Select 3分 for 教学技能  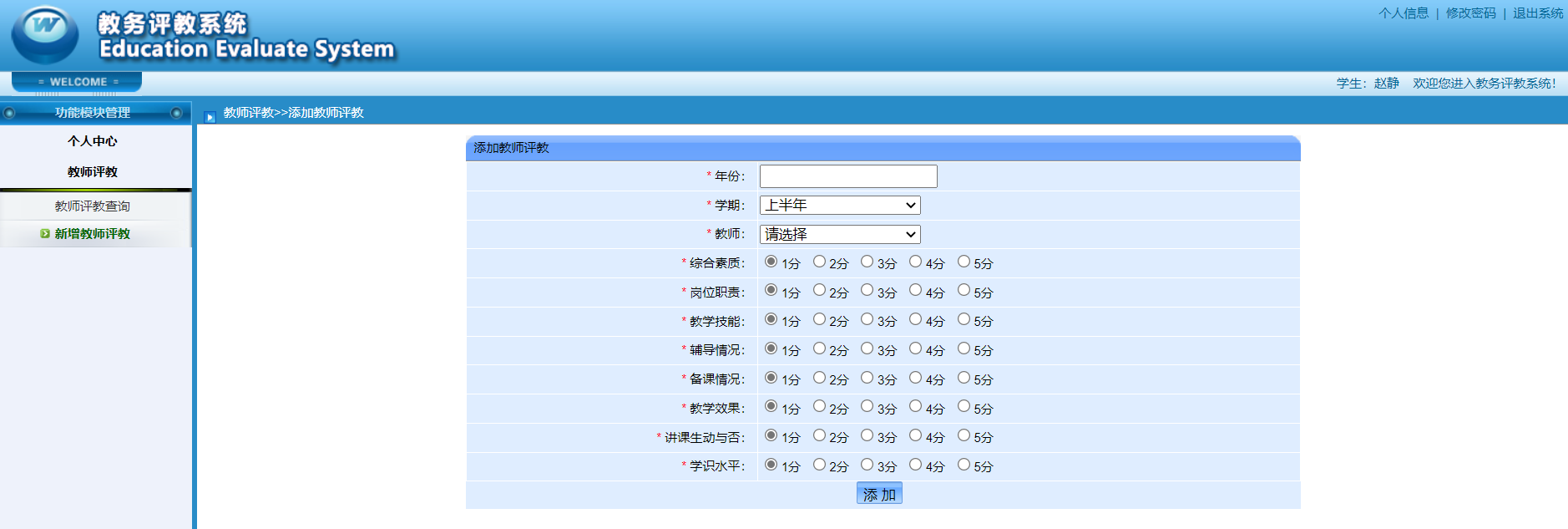tap(867, 319)
